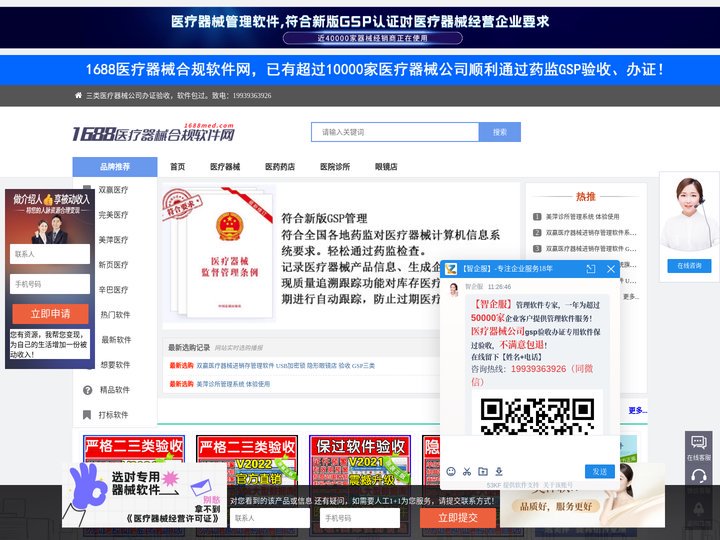720x540 pixels.
Task: Open latest purchase 双赢医疗器械进销存管理软件 USB加密锁 record
Action: coord(286,366)
